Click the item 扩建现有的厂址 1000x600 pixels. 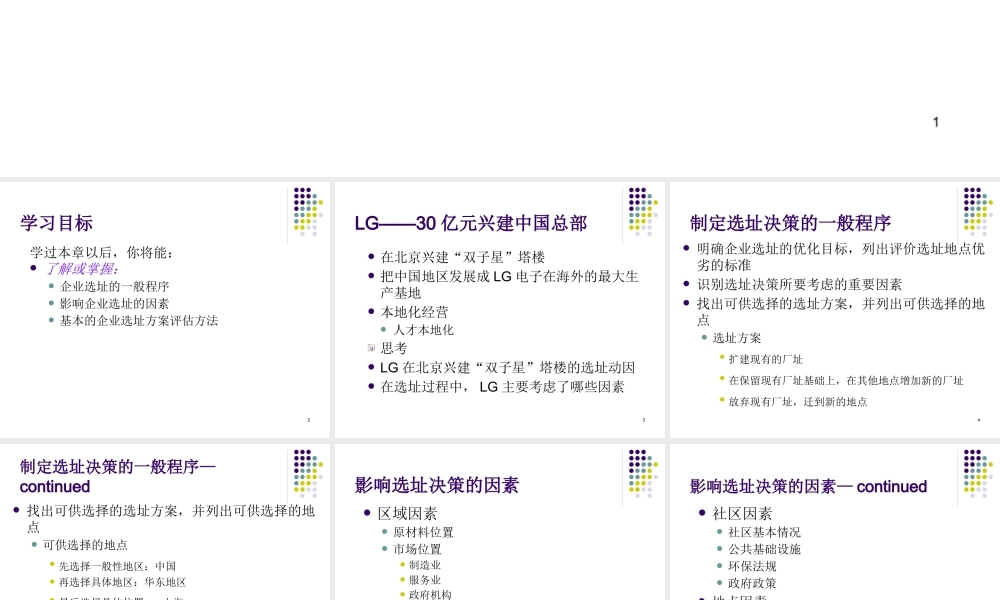tap(765, 360)
